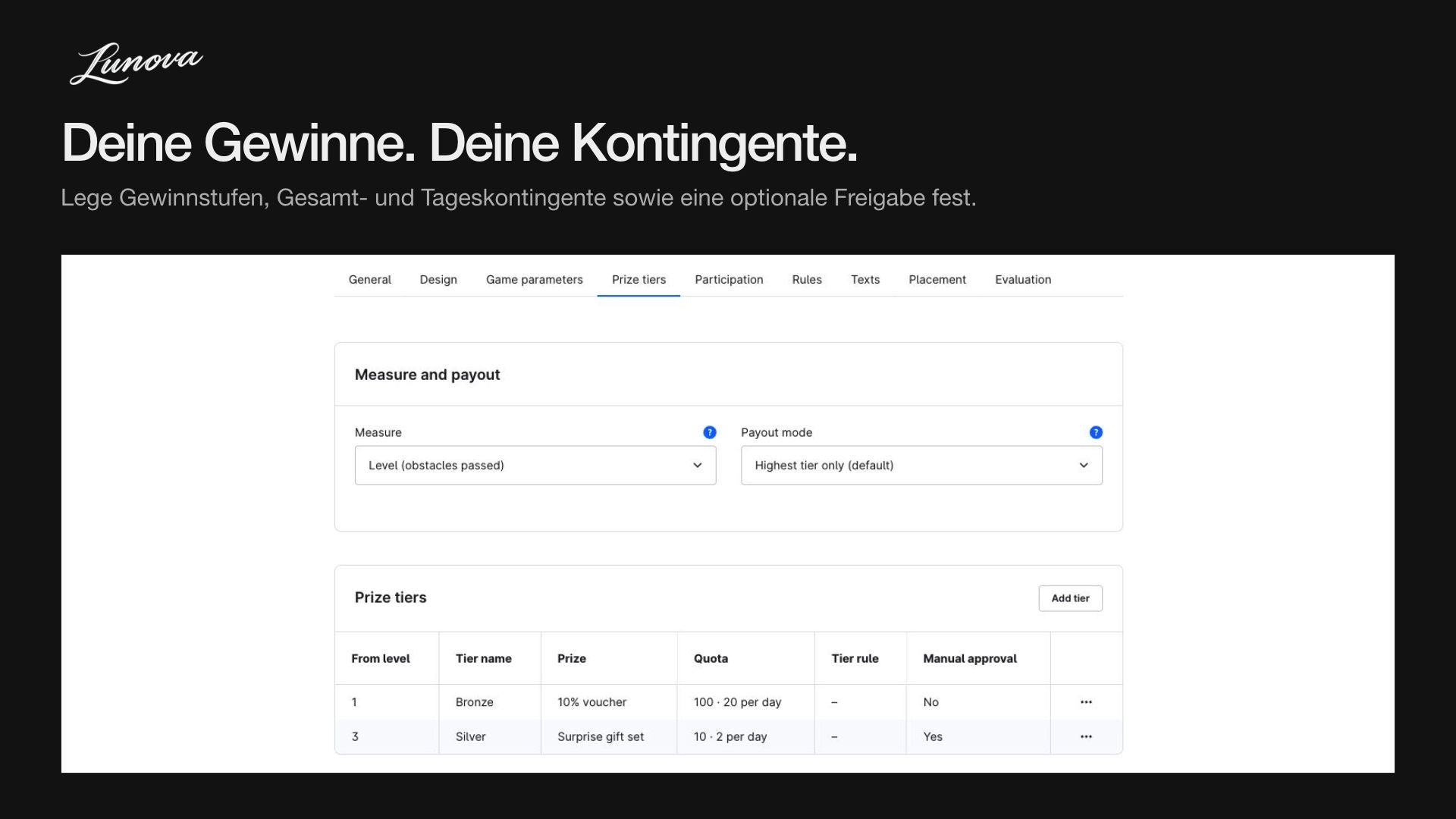This screenshot has height=819, width=1456.
Task: Click the Measure and payout heading
Action: pos(428,375)
